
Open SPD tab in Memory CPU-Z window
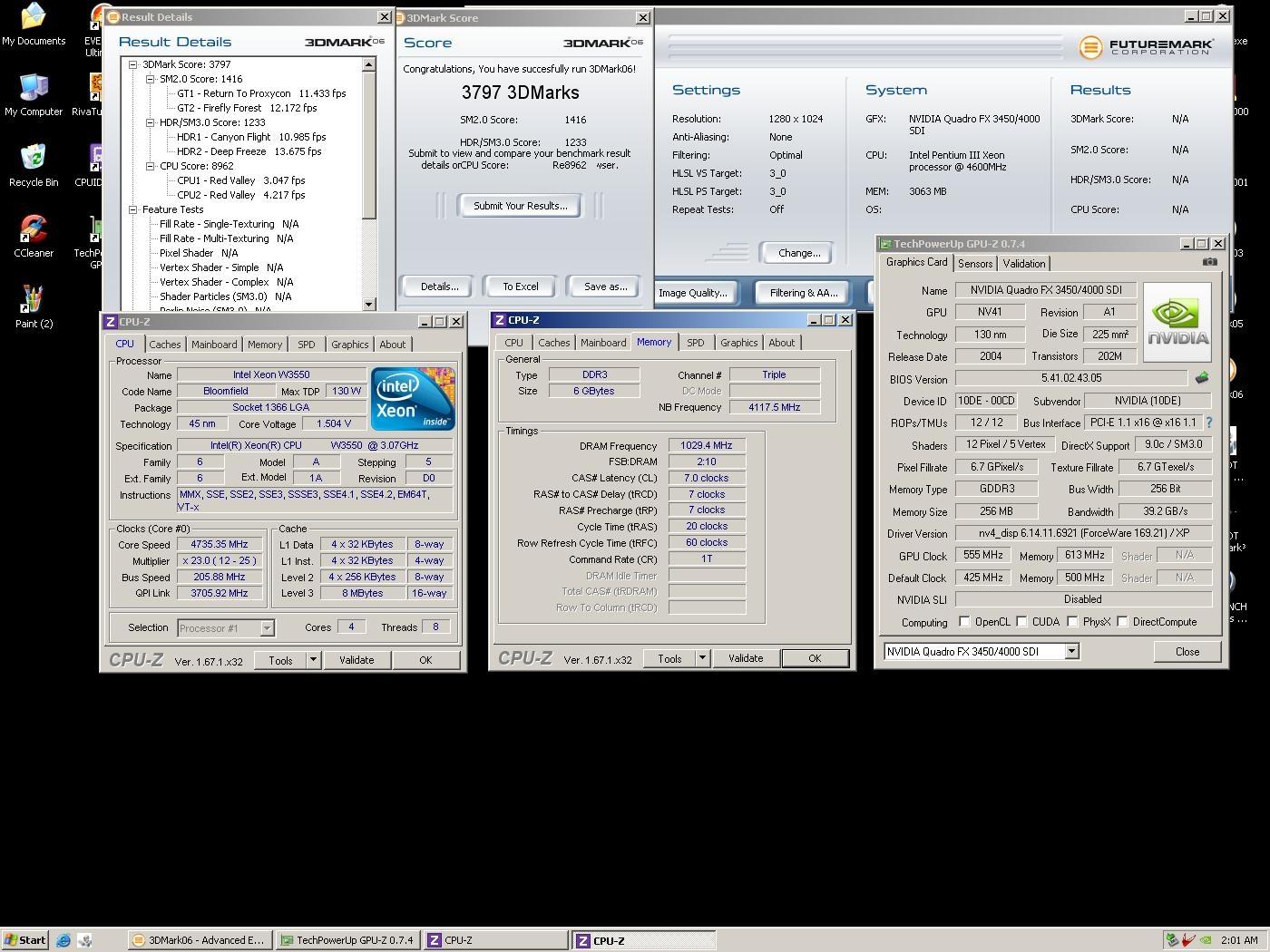(x=696, y=343)
